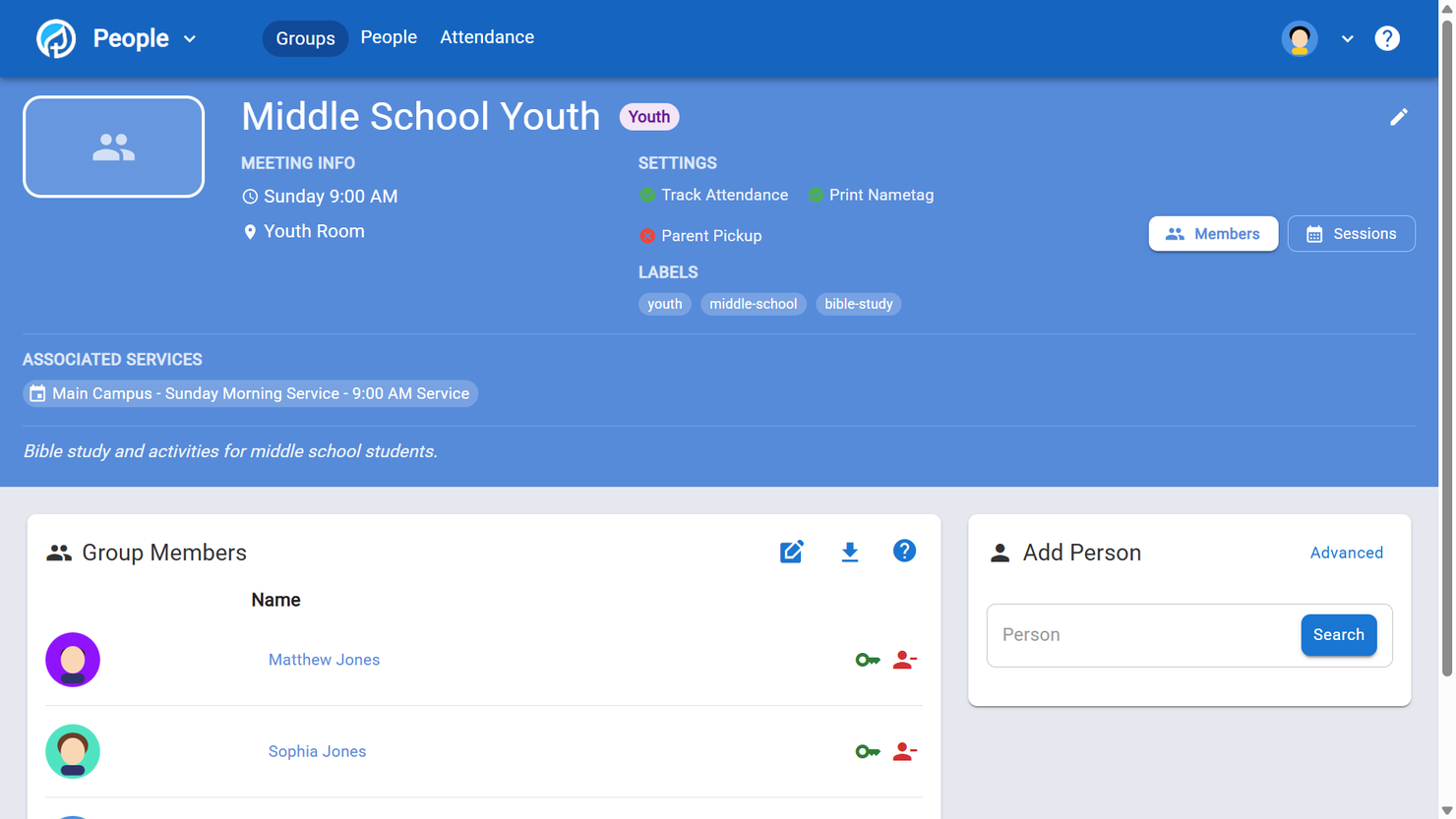Click the user profile avatar

[x=1300, y=38]
